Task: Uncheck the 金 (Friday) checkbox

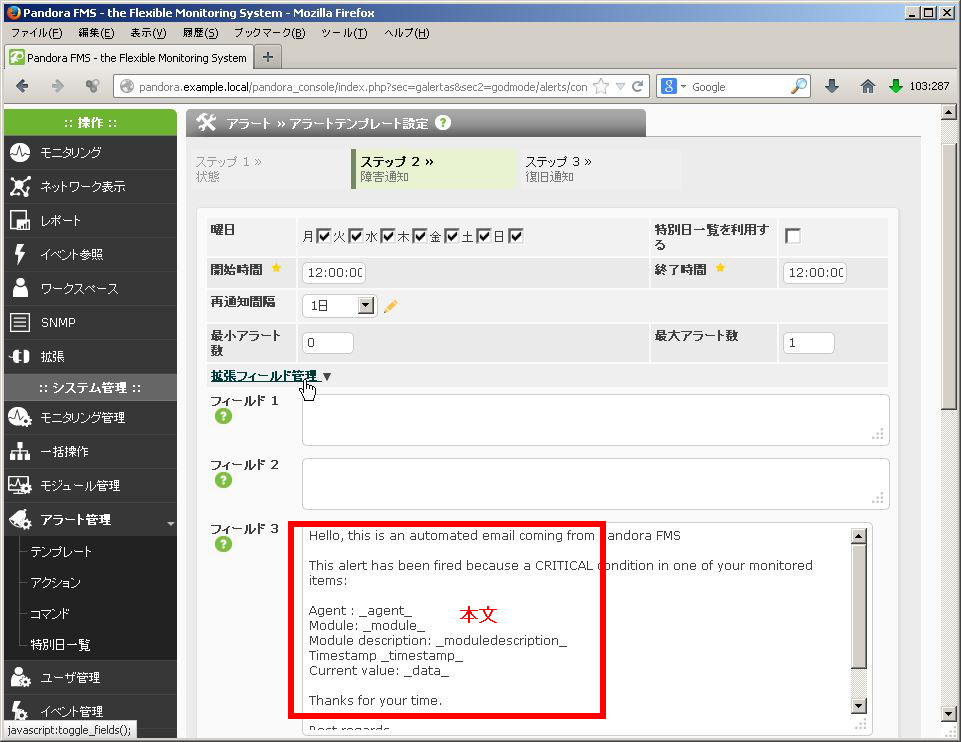Action: tap(452, 236)
